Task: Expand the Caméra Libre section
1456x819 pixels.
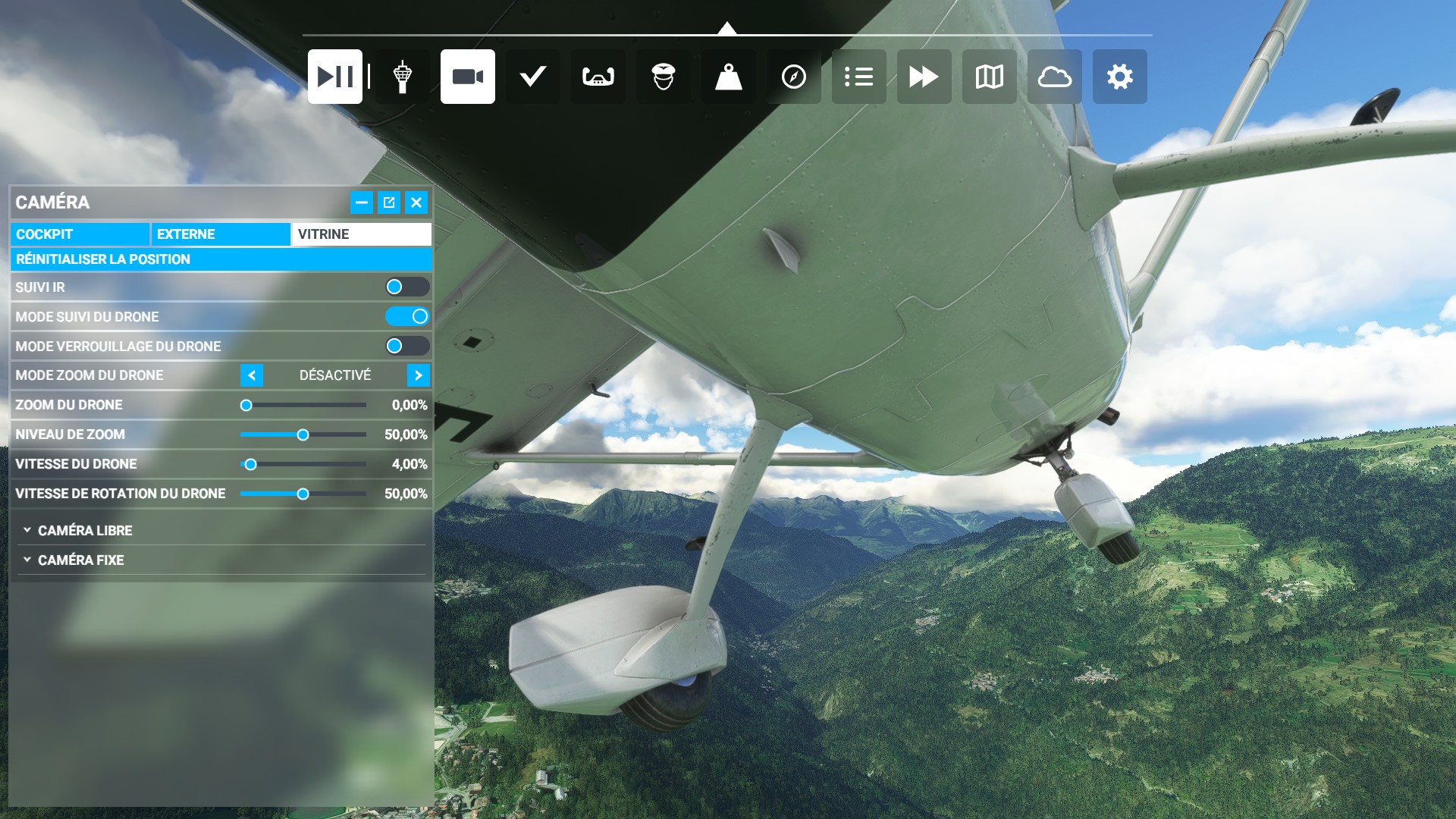Action: coord(84,530)
